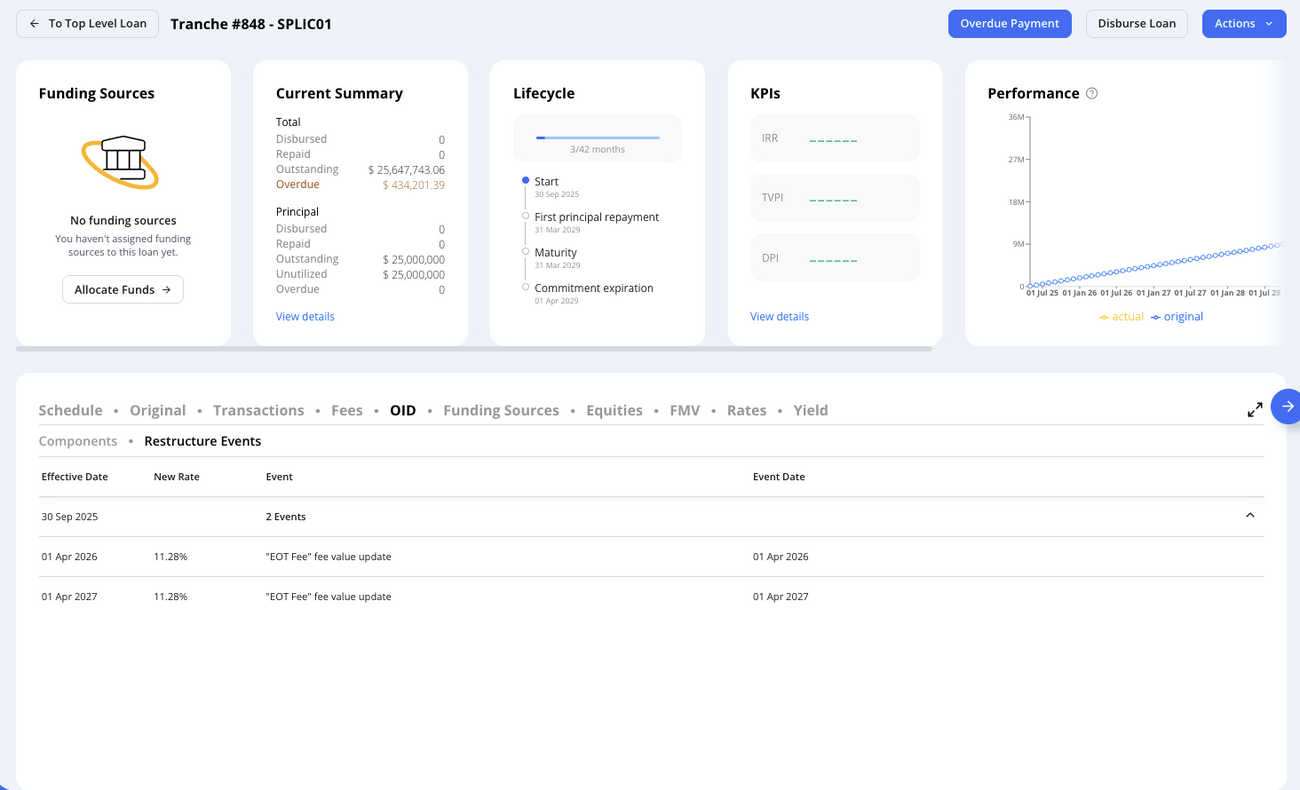Collapse the 30 Sep 2025 events group
This screenshot has height=790, width=1300.
click(x=1249, y=514)
